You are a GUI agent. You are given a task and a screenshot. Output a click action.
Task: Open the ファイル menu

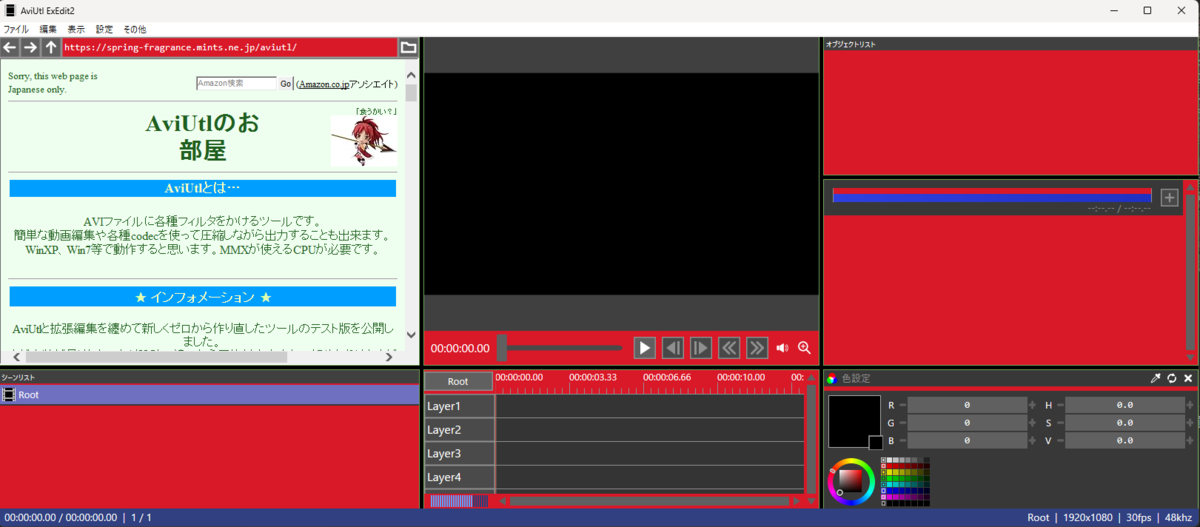16,29
